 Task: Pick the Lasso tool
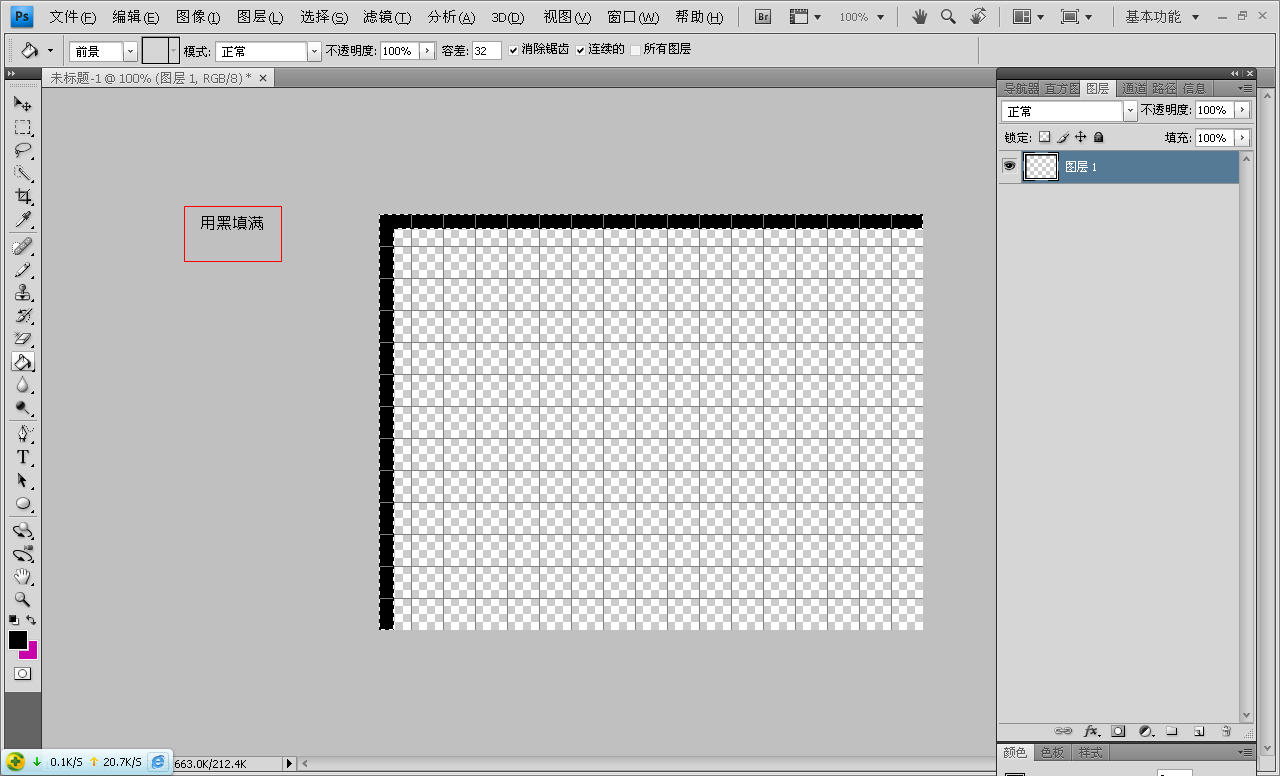tap(22, 151)
